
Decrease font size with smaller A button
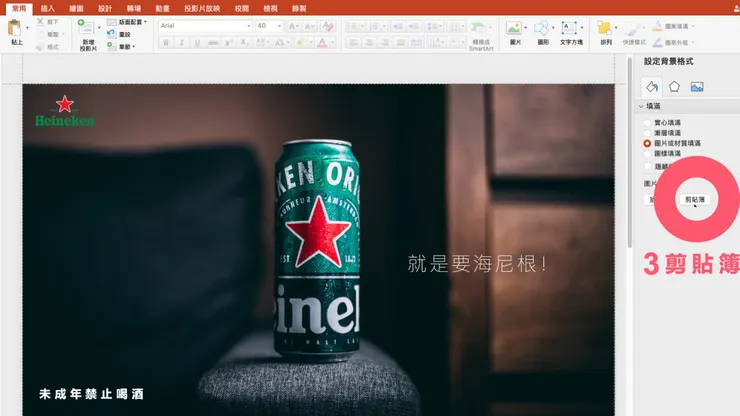click(x=310, y=26)
